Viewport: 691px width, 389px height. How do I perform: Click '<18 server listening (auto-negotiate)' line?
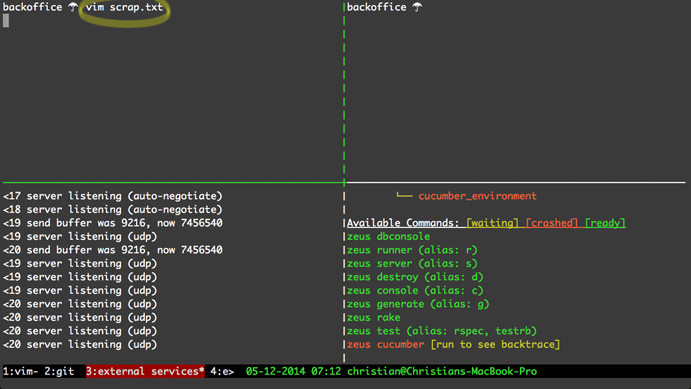point(113,209)
